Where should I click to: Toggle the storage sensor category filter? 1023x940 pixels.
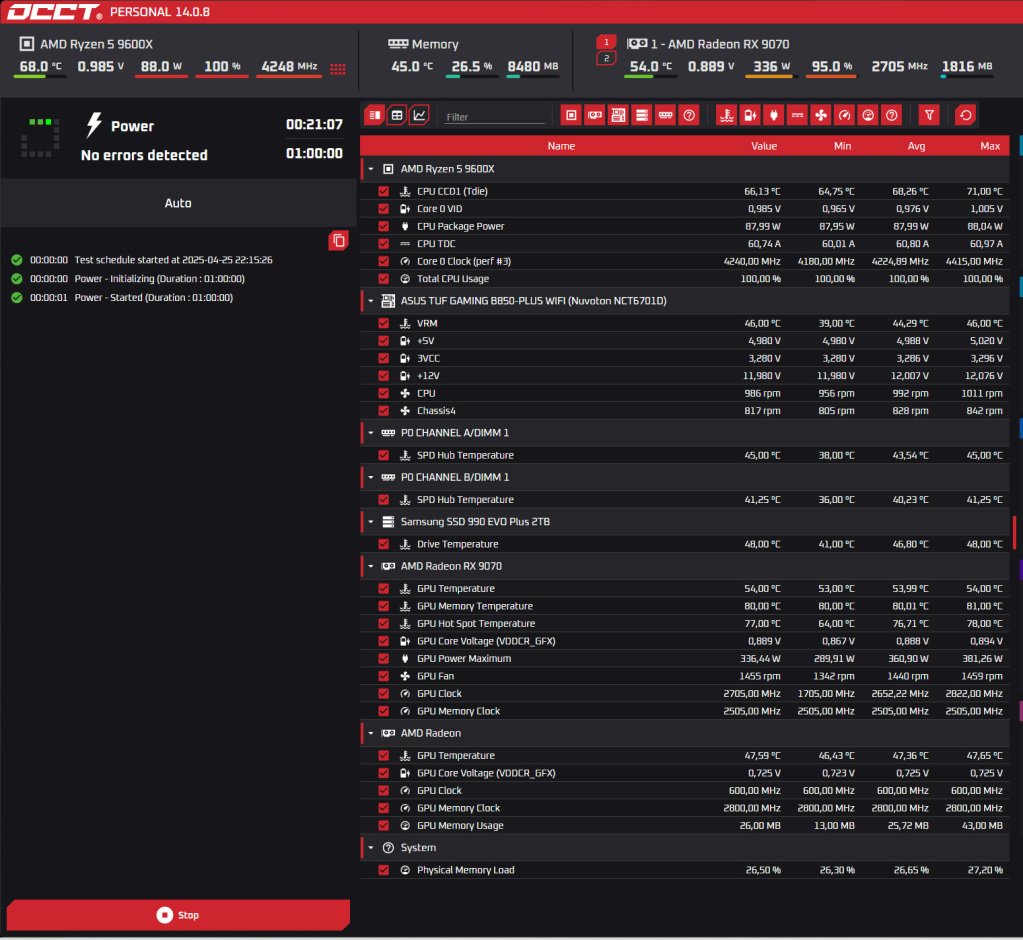[x=641, y=115]
